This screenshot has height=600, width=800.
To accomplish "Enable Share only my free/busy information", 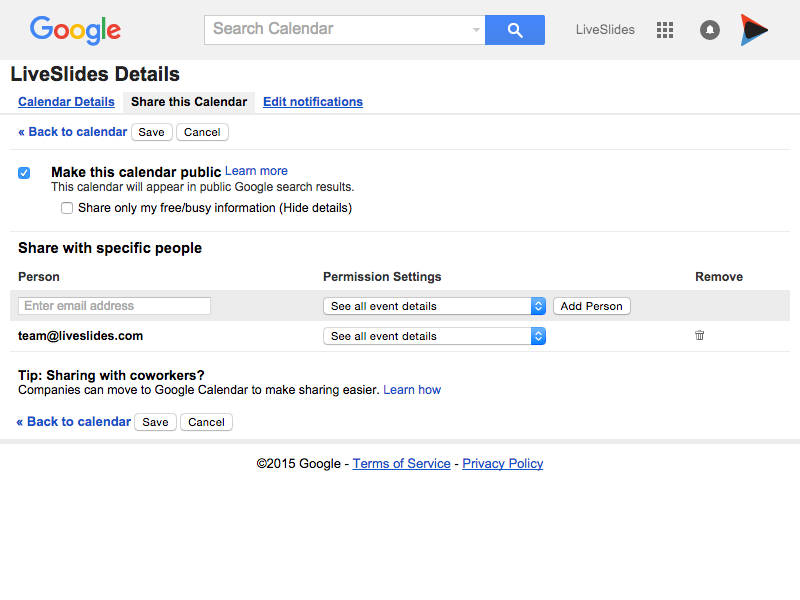I will (67, 208).
